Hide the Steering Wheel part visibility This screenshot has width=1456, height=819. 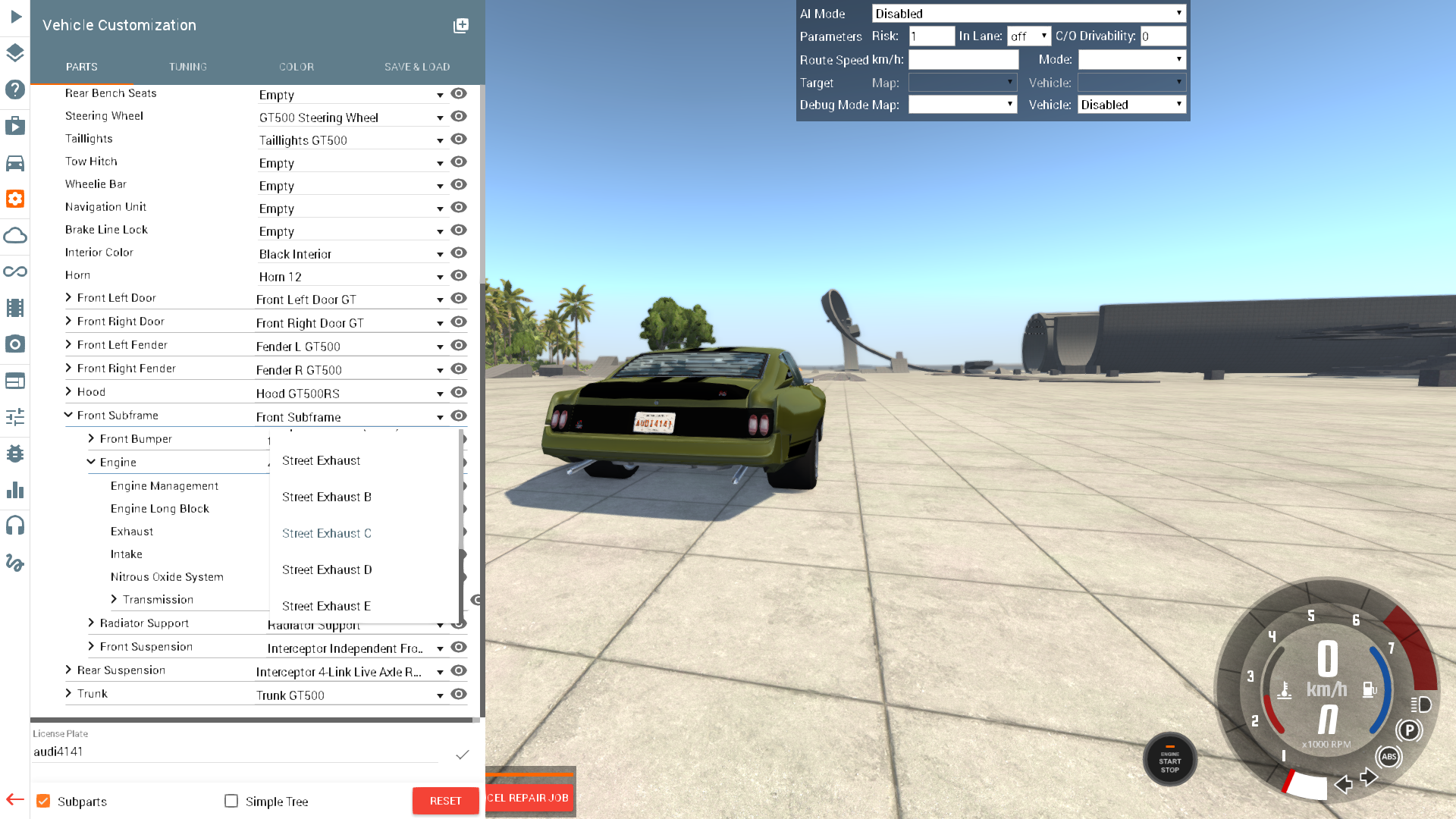(x=458, y=116)
